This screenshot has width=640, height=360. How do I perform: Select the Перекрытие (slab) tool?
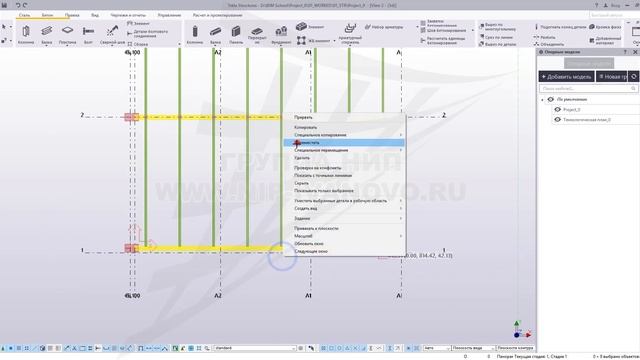coord(257,35)
